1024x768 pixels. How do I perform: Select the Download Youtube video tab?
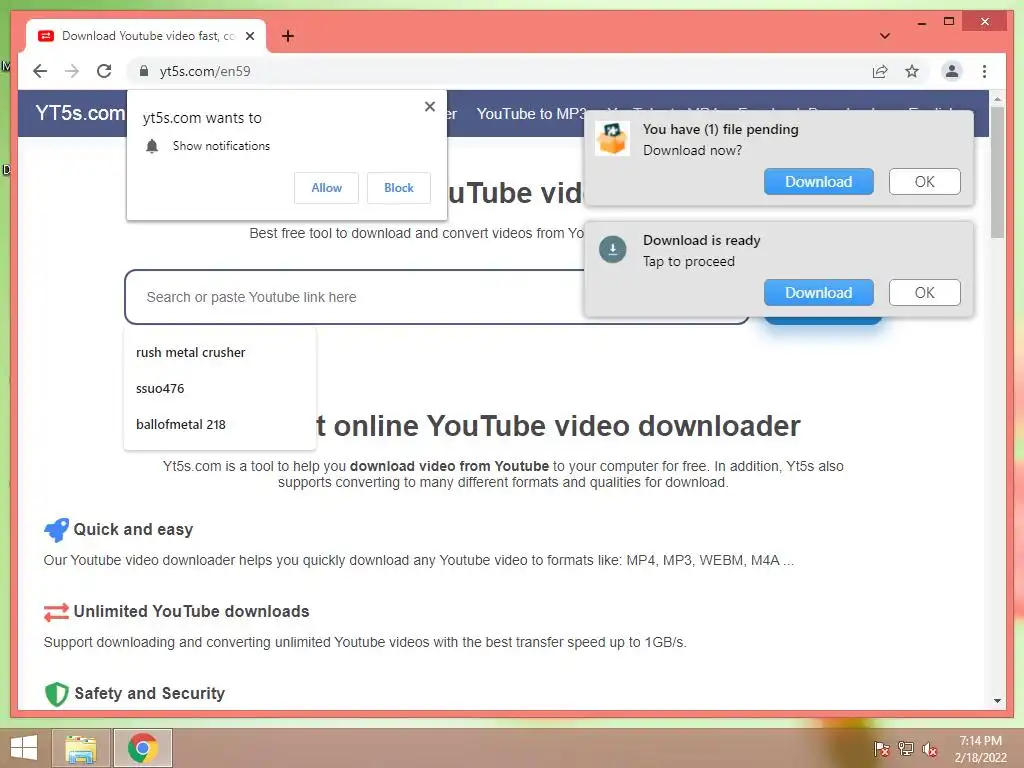point(146,36)
